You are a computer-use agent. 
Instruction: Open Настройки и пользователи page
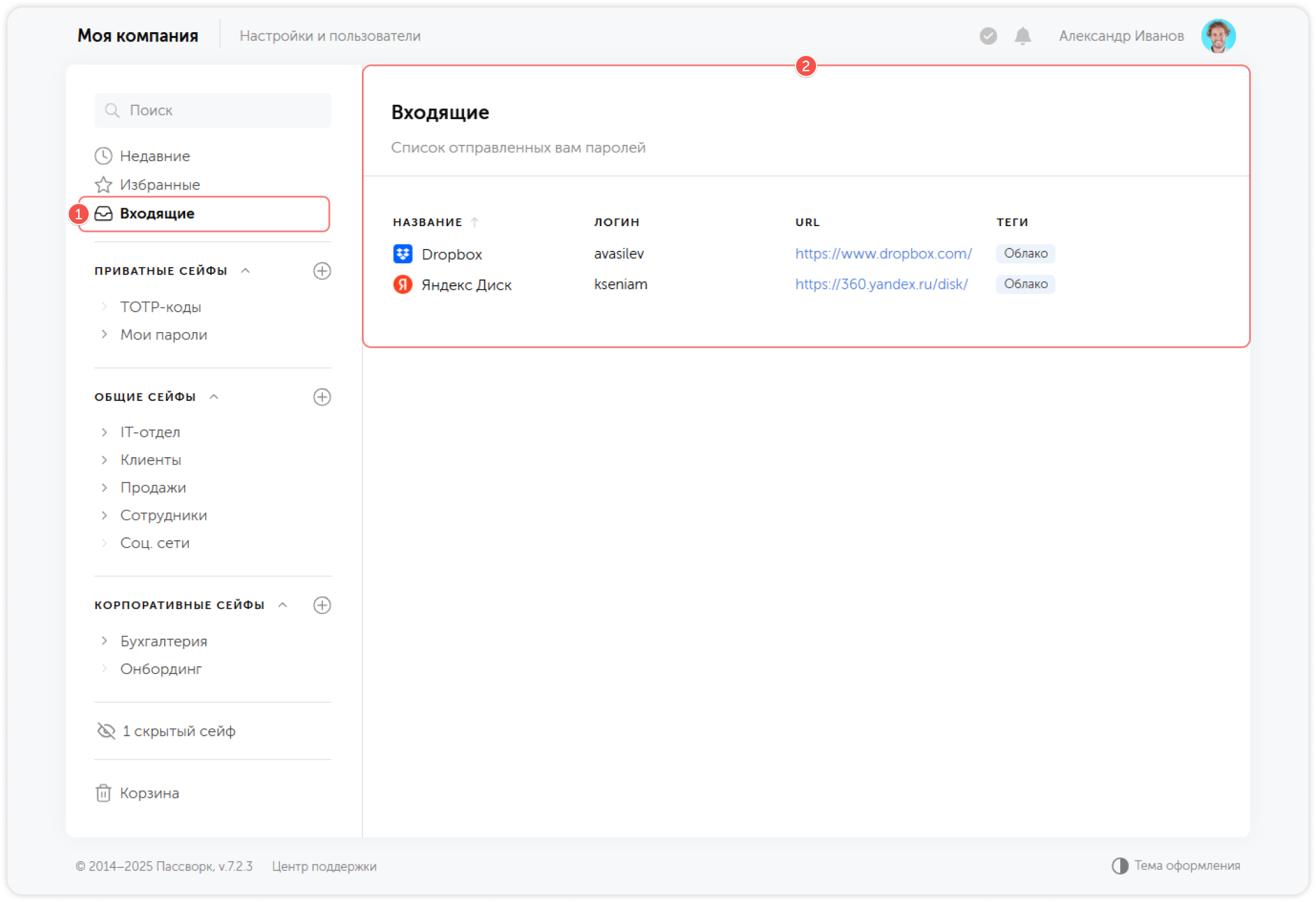[x=330, y=36]
